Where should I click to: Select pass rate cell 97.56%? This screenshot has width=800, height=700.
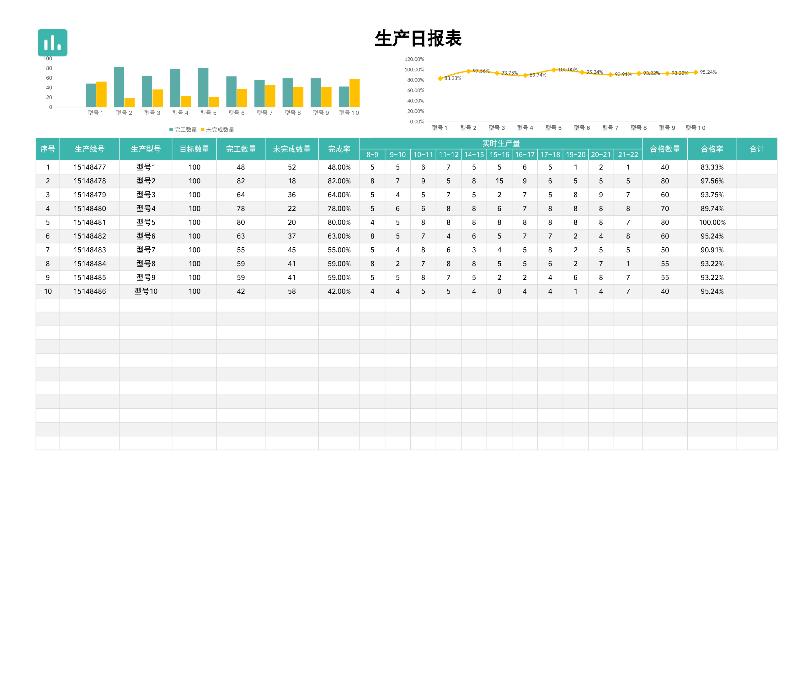pos(712,181)
